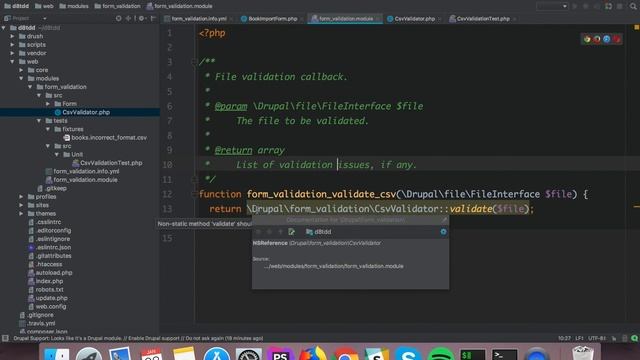Select CsvValidator.php in project tree
This screenshot has height=360, width=640.
pos(86,112)
